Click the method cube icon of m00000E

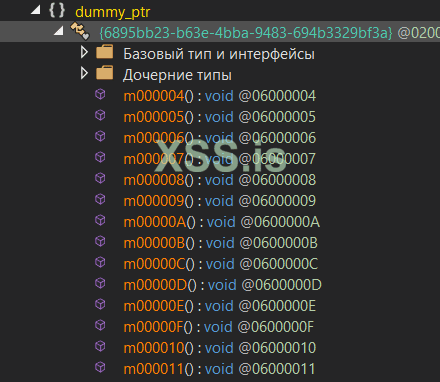[100, 304]
